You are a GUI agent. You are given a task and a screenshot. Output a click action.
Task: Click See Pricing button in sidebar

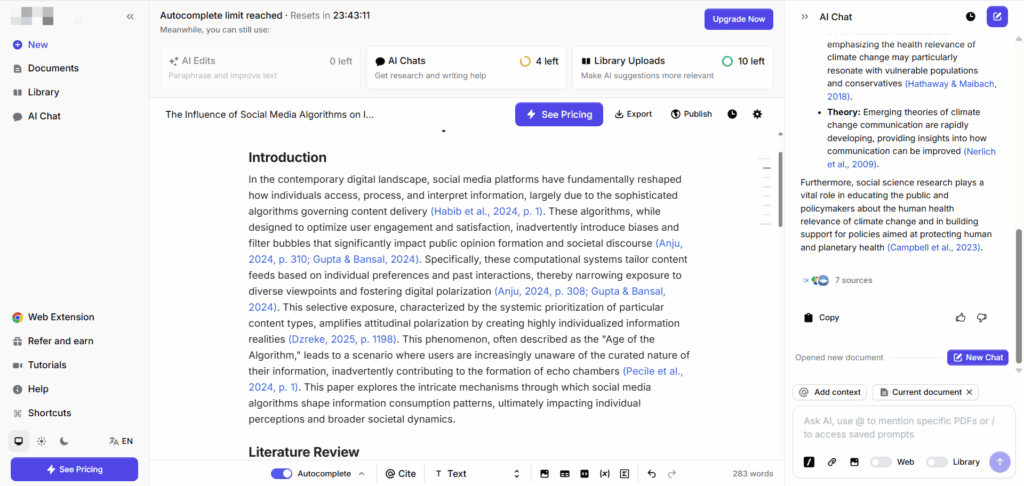tap(74, 469)
